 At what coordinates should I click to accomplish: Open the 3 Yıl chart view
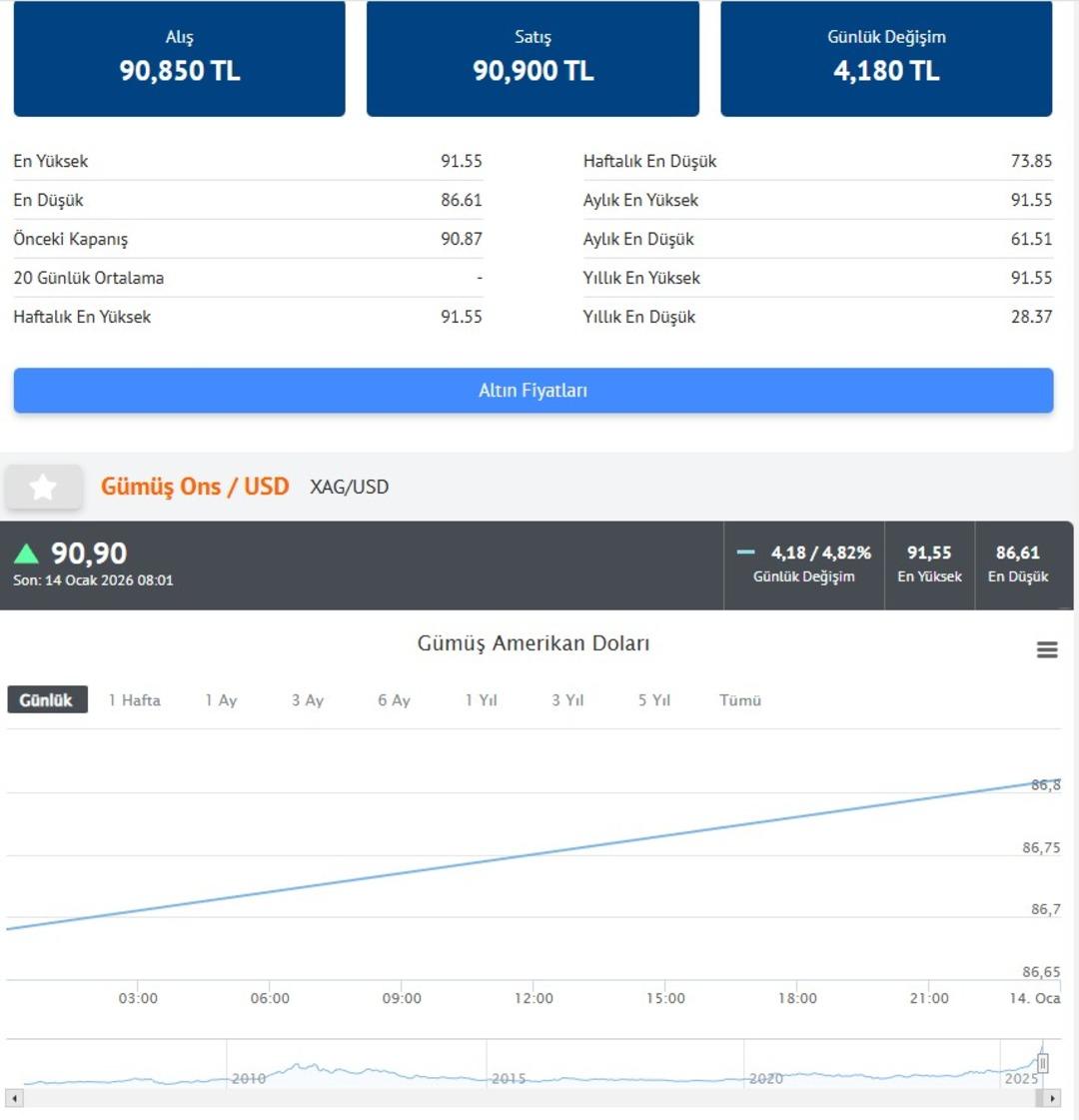[x=565, y=699]
